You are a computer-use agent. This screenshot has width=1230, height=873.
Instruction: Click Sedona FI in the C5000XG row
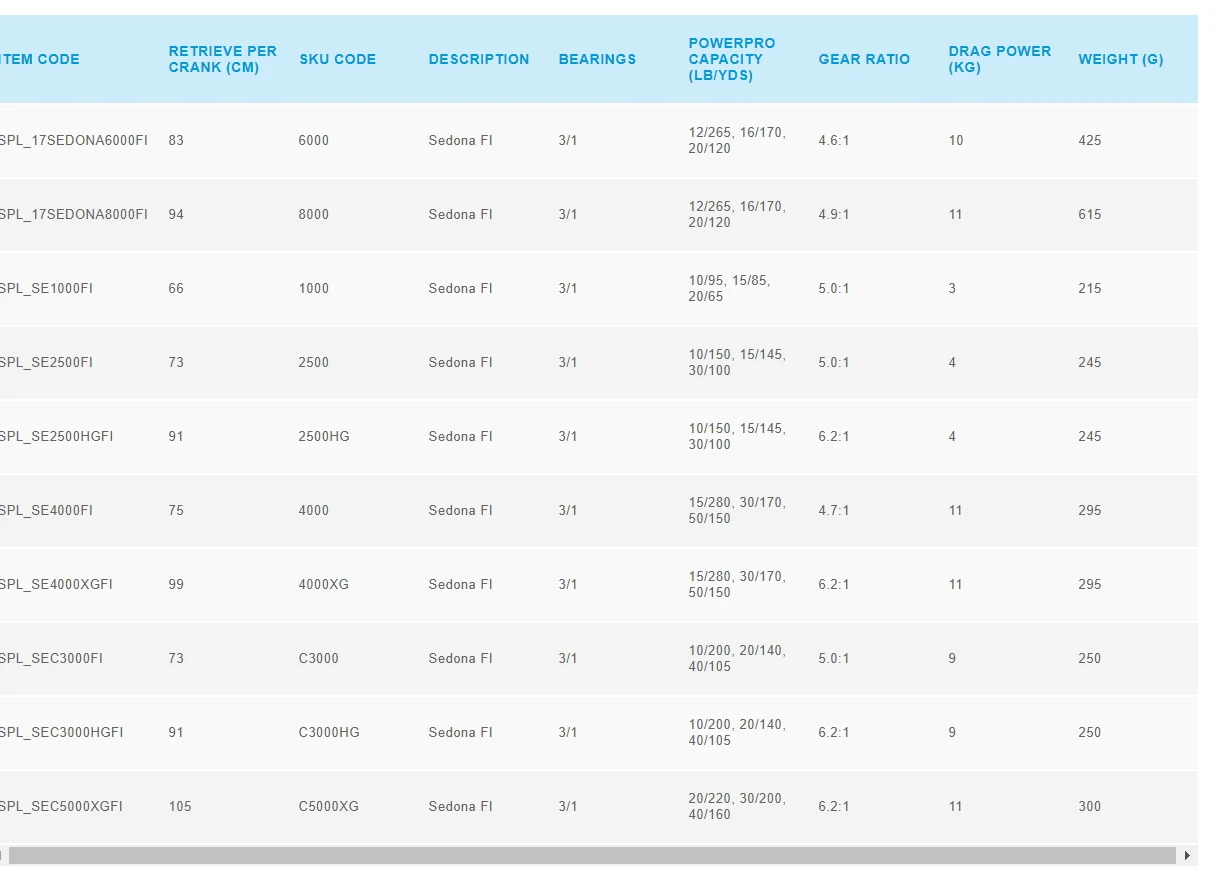(461, 806)
